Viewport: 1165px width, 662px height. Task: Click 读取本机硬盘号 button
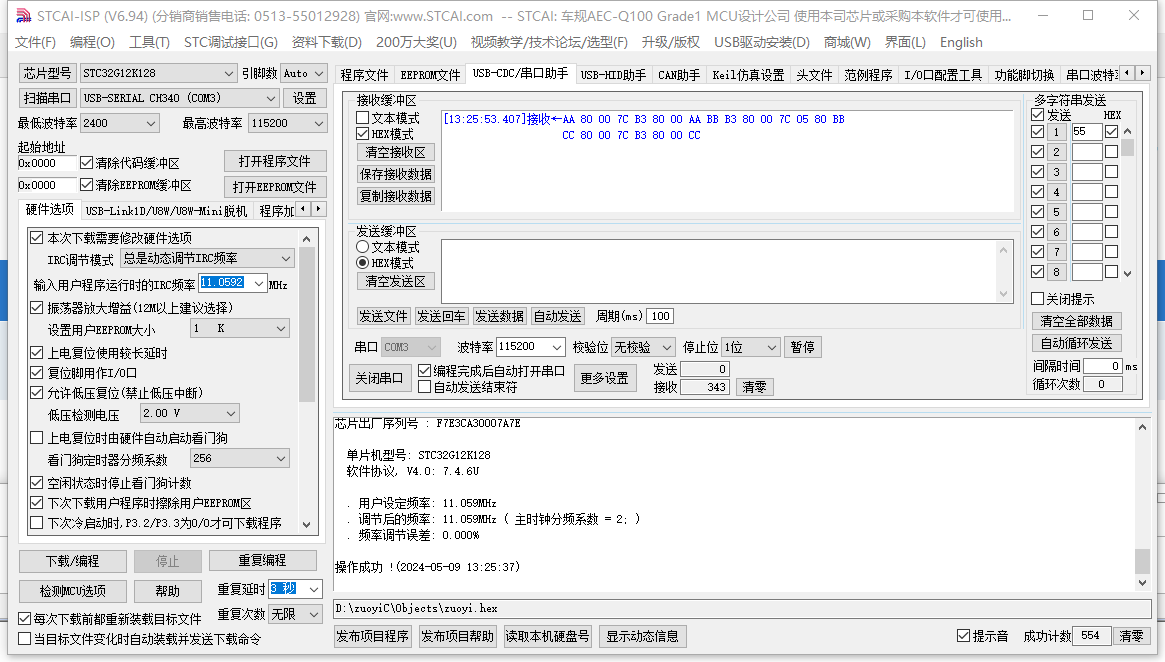tap(547, 637)
